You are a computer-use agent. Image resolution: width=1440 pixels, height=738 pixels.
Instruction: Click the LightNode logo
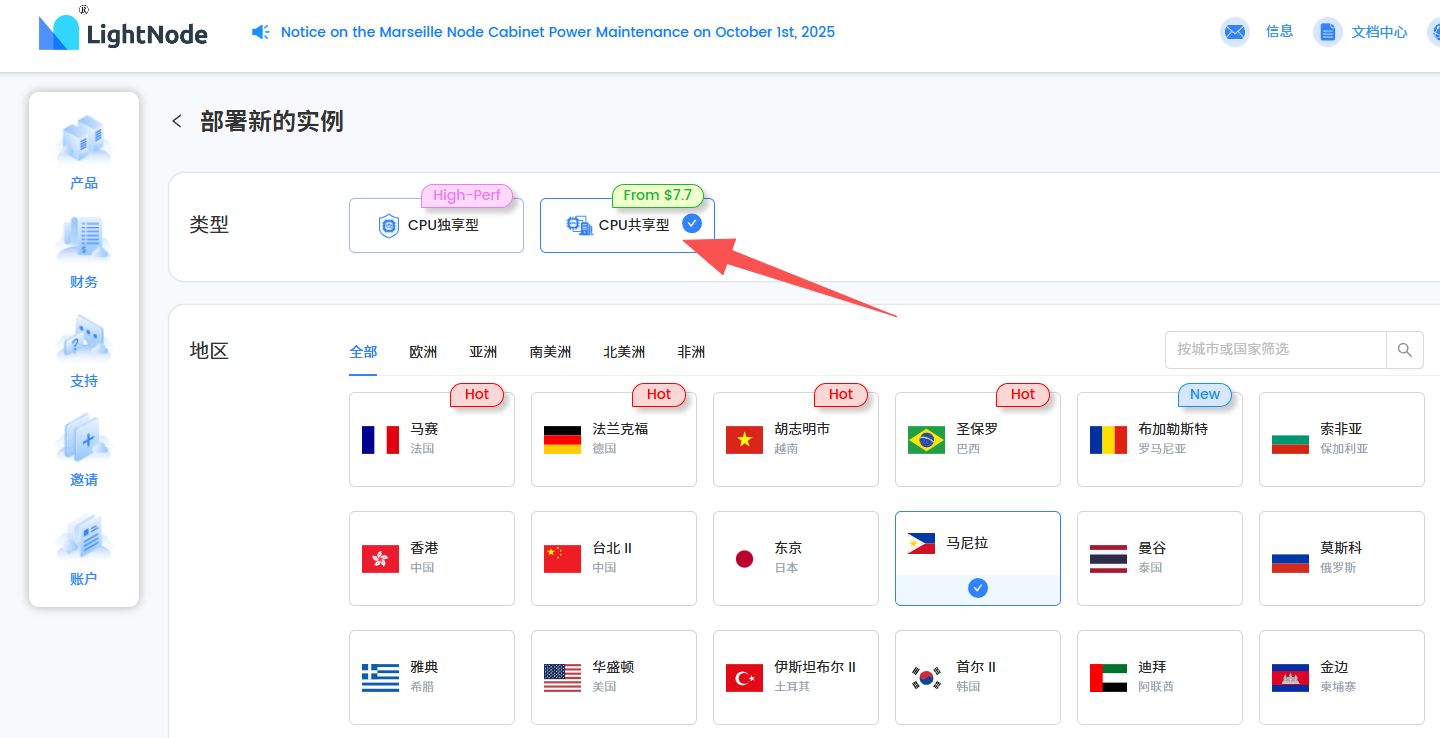tap(123, 33)
